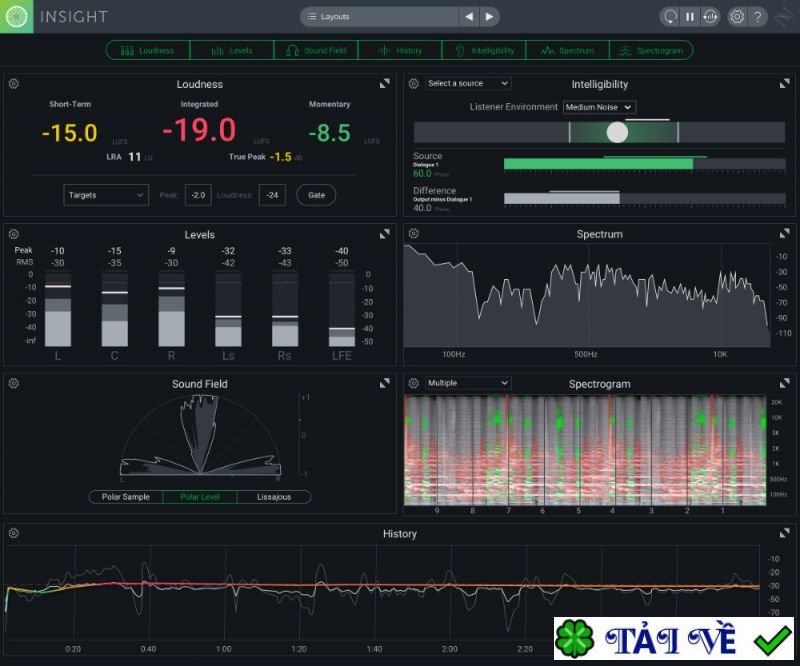Open the Targets dropdown in Loudness panel

pos(105,194)
